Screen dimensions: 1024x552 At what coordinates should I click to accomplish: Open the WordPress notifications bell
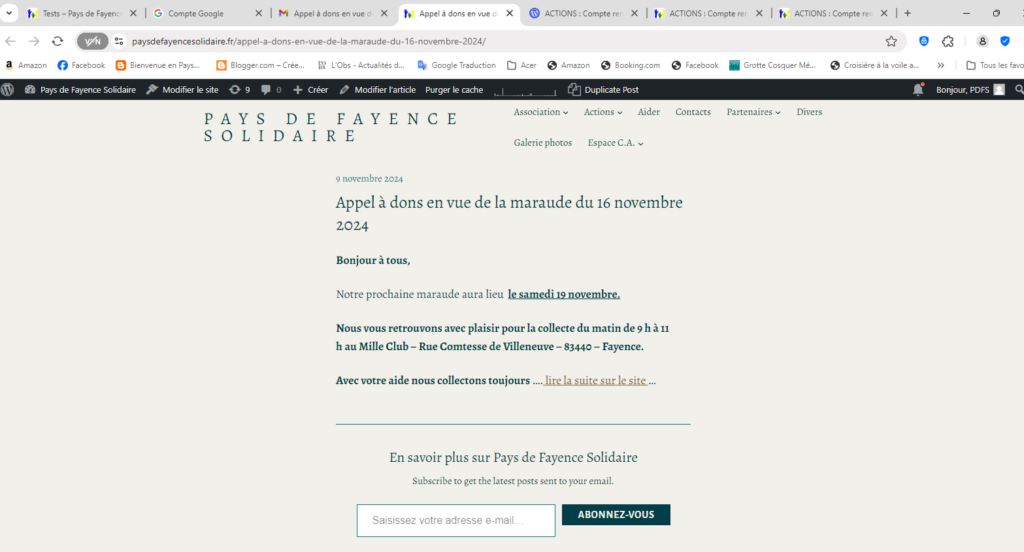(918, 89)
